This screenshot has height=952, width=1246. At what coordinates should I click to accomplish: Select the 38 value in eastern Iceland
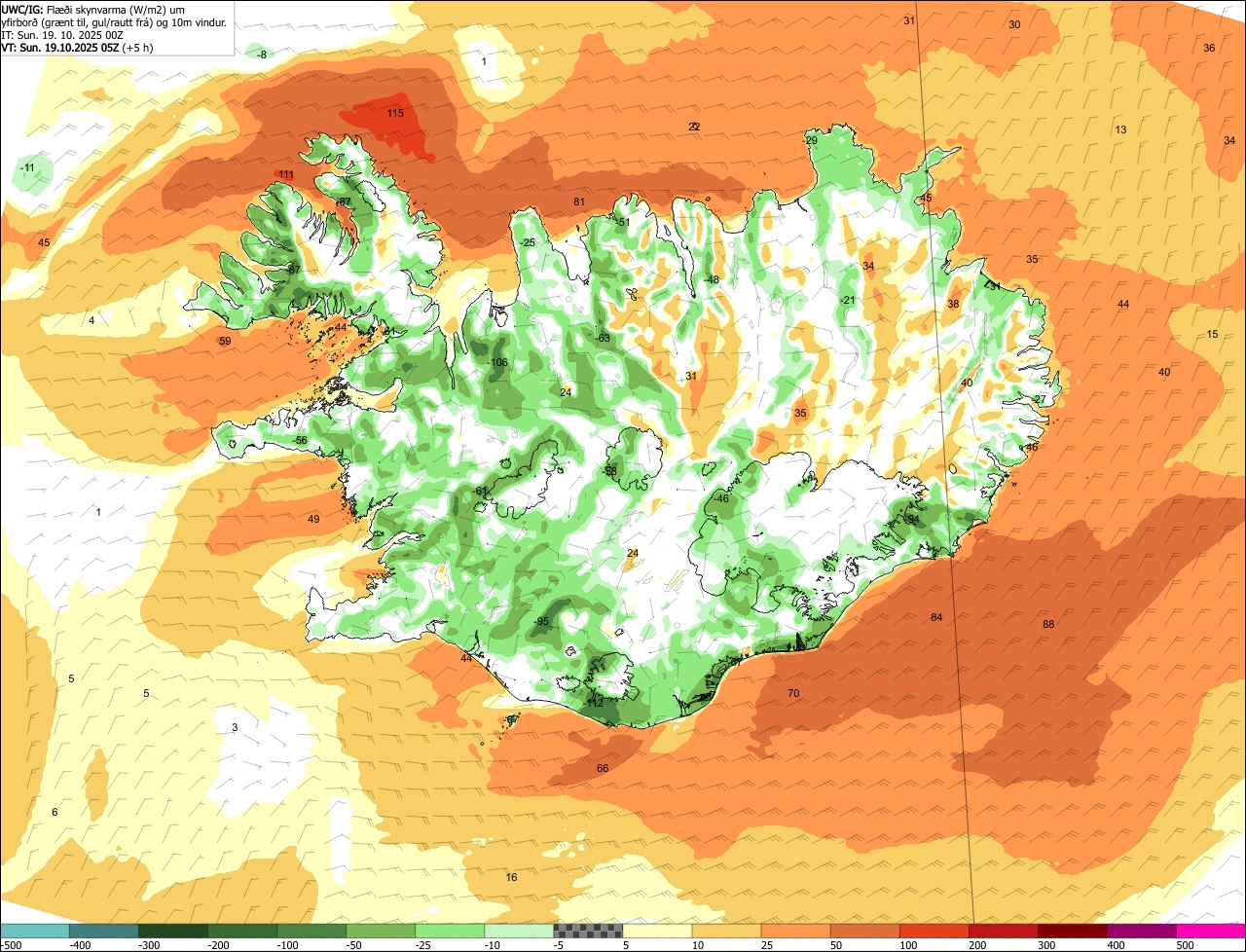tap(953, 305)
